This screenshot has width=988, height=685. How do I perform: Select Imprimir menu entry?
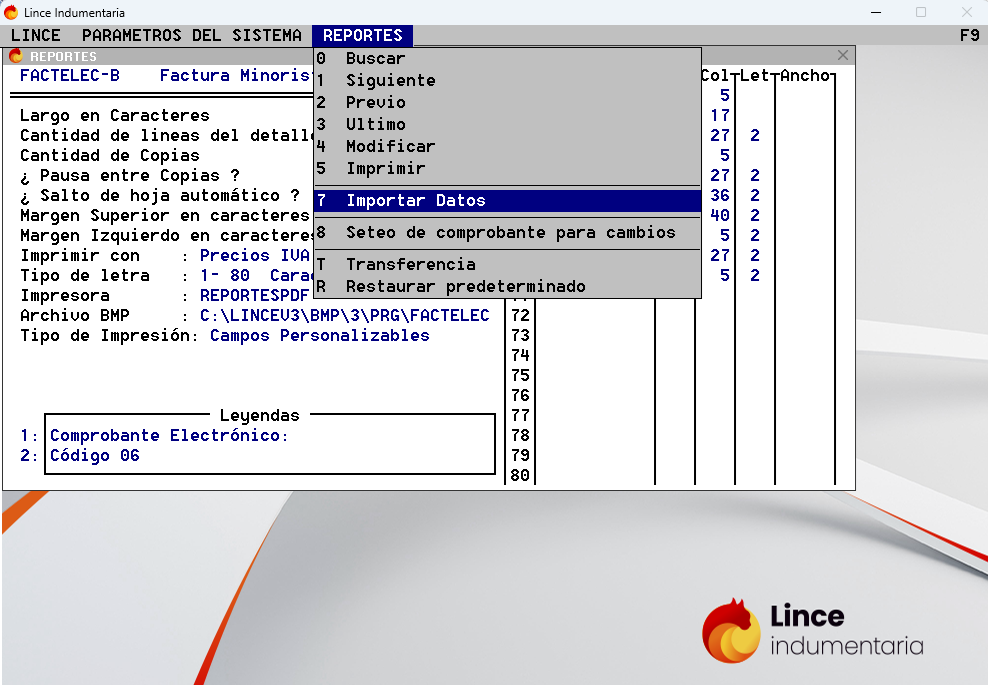(x=507, y=169)
